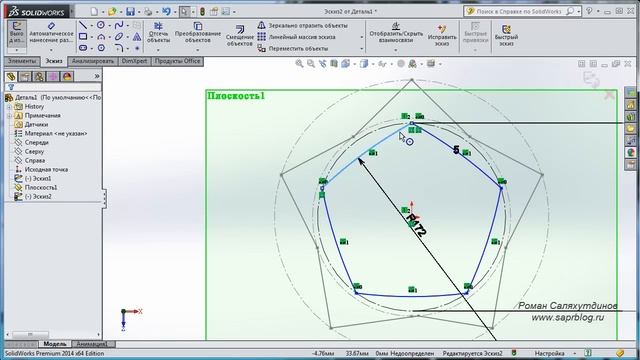The image size is (640, 360).
Task: Click the Исправить эскиз repair tool
Action: click(442, 35)
